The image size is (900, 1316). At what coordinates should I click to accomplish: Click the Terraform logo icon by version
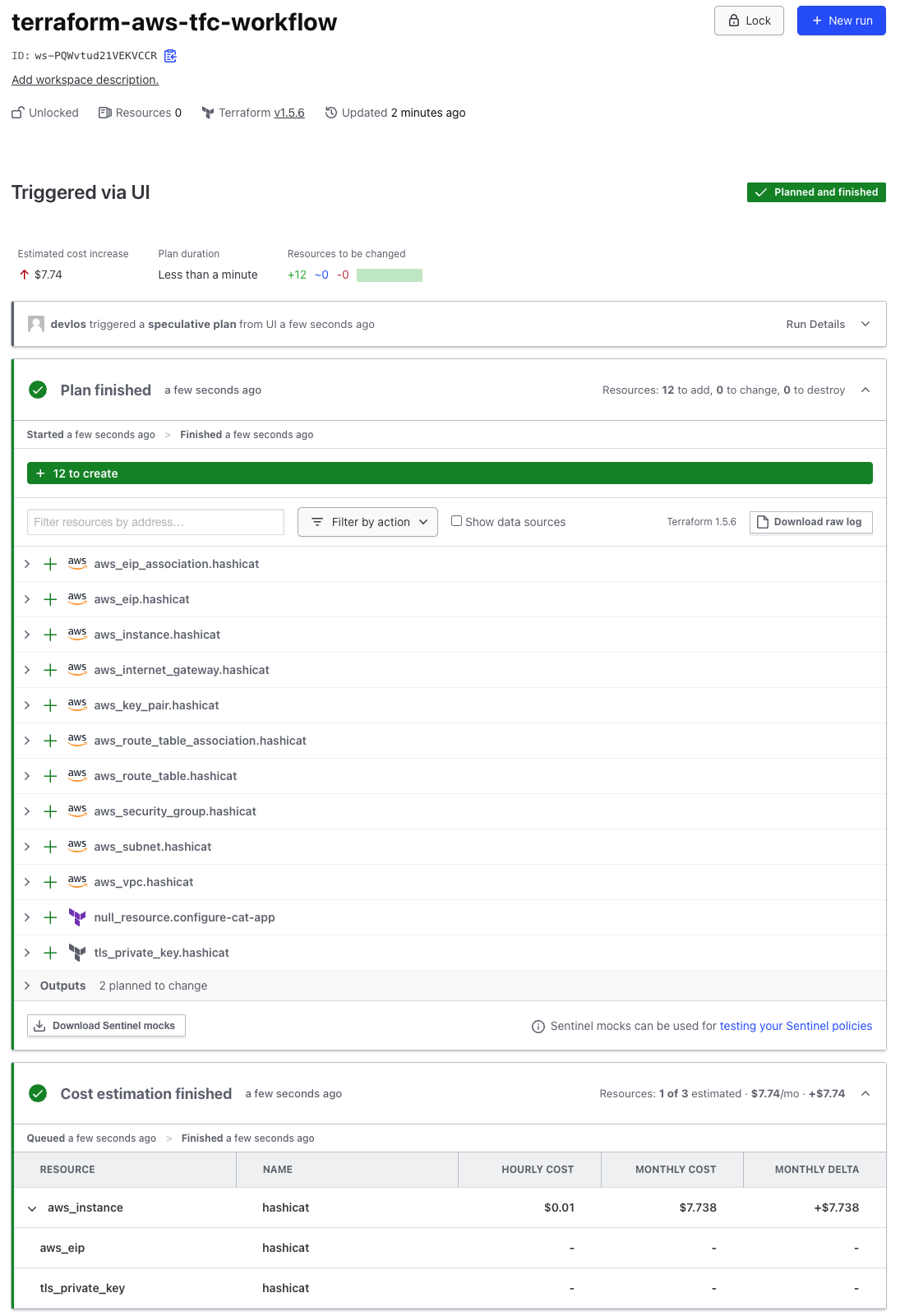[208, 113]
